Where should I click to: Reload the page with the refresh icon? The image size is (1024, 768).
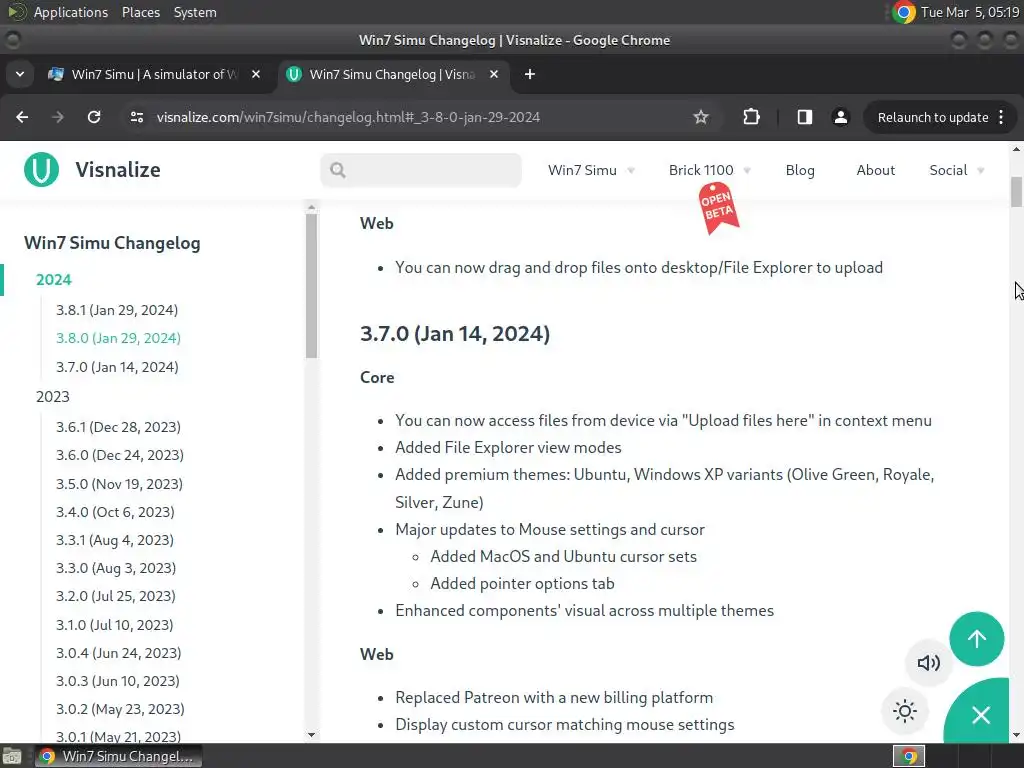[x=94, y=117]
